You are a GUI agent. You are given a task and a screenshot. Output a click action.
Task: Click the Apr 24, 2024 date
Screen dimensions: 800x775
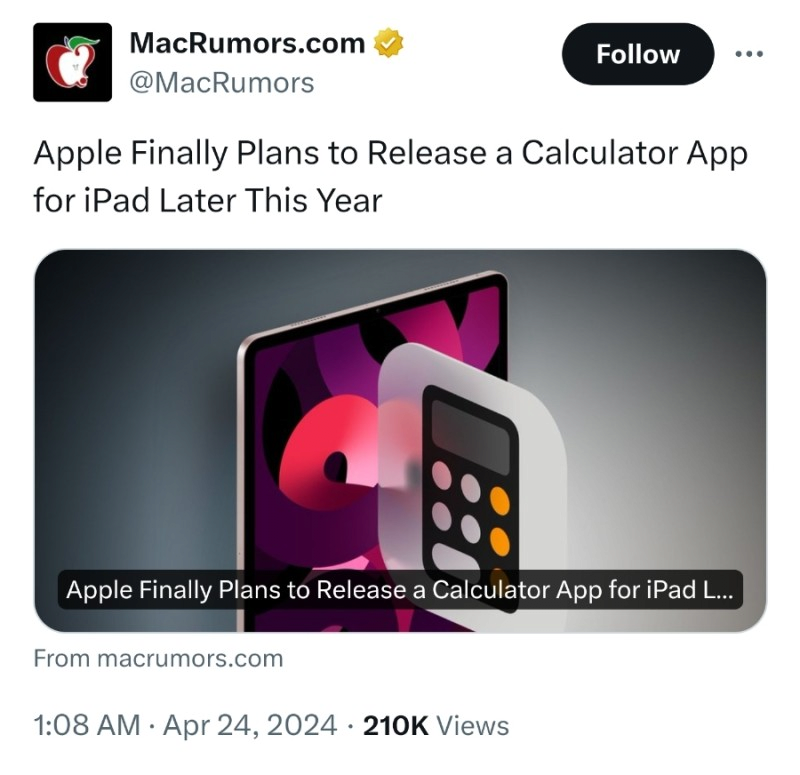248,725
